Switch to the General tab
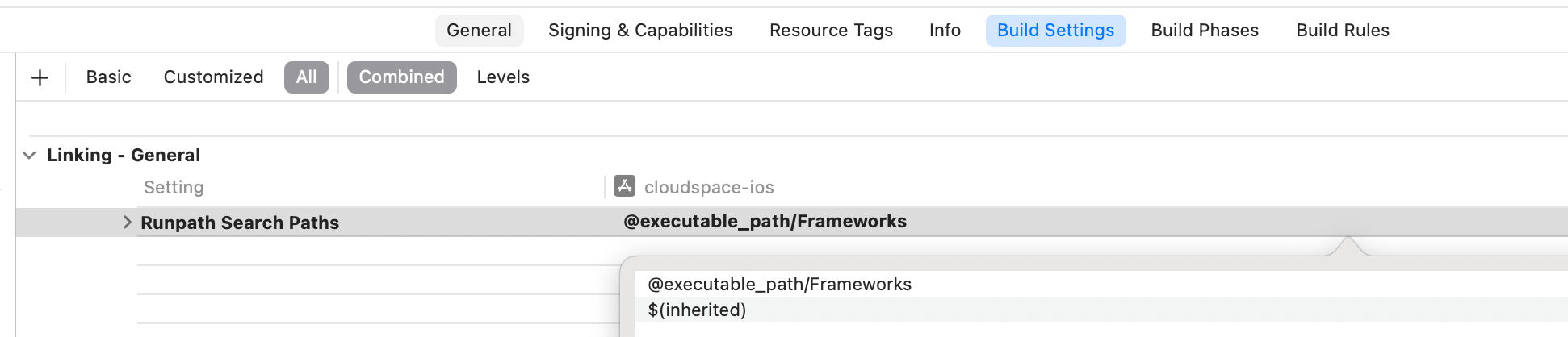The image size is (1568, 337). (479, 31)
